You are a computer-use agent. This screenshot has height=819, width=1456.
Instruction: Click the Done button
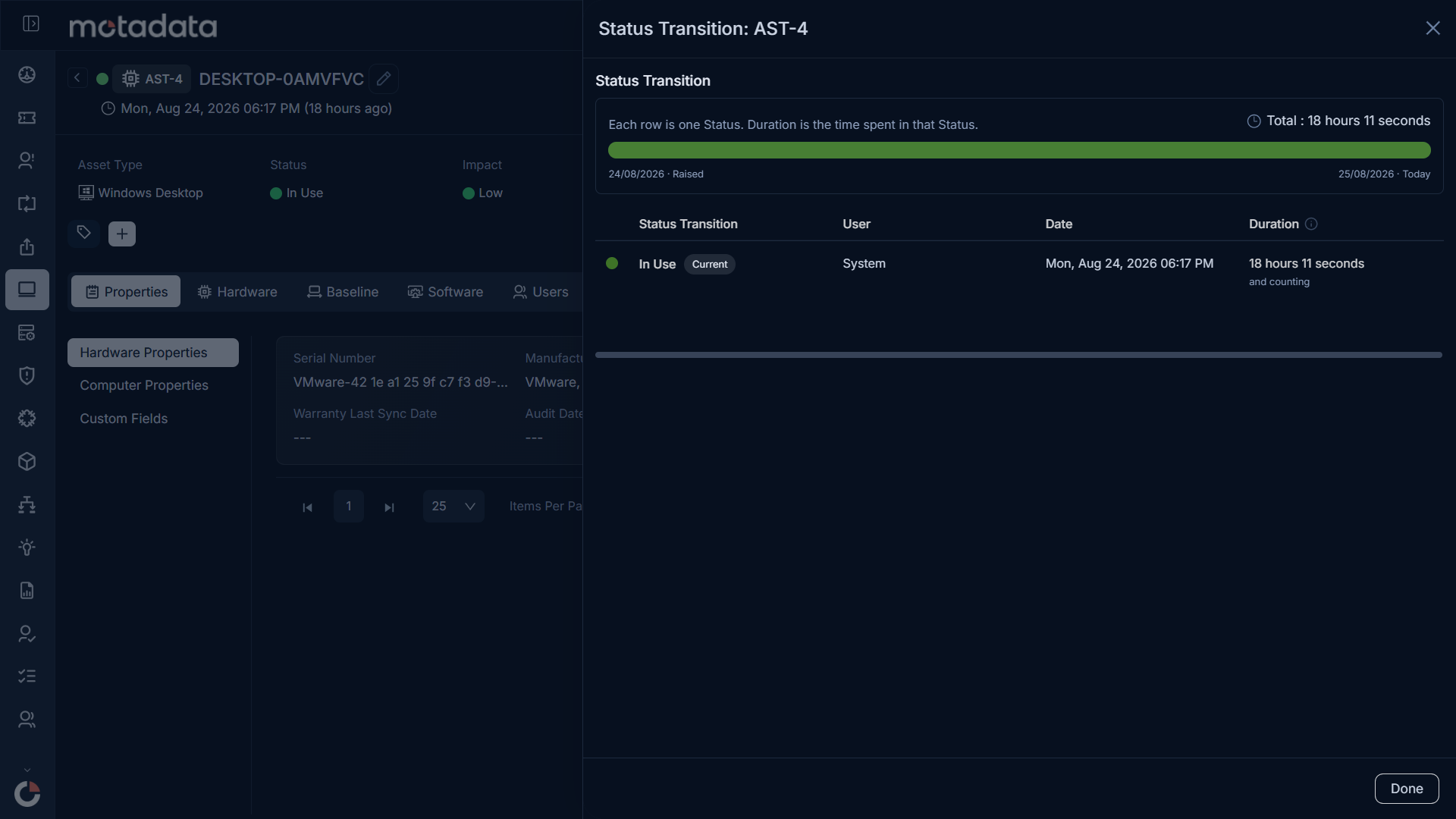coord(1407,789)
